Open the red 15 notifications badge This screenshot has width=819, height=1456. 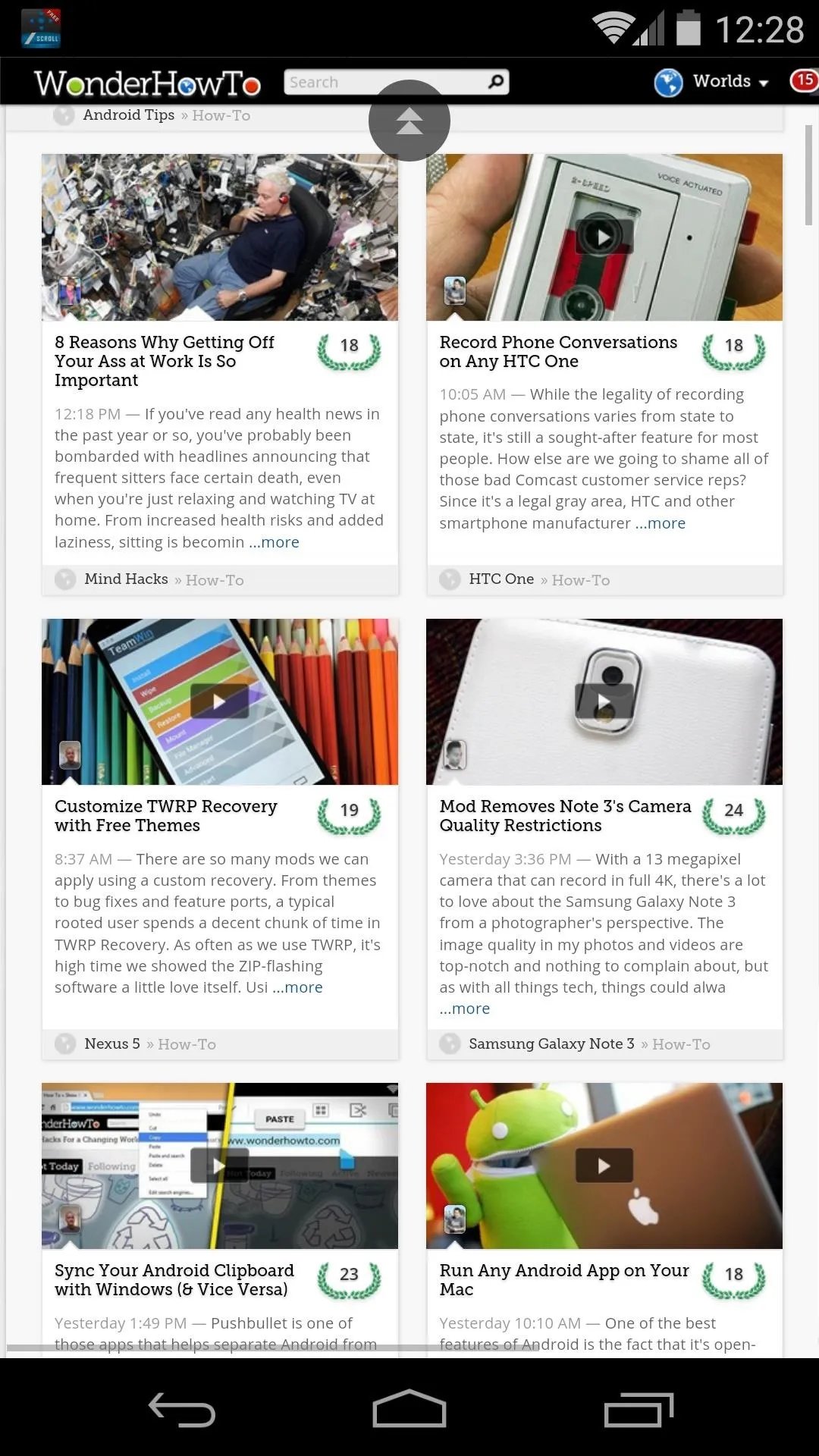[x=804, y=80]
